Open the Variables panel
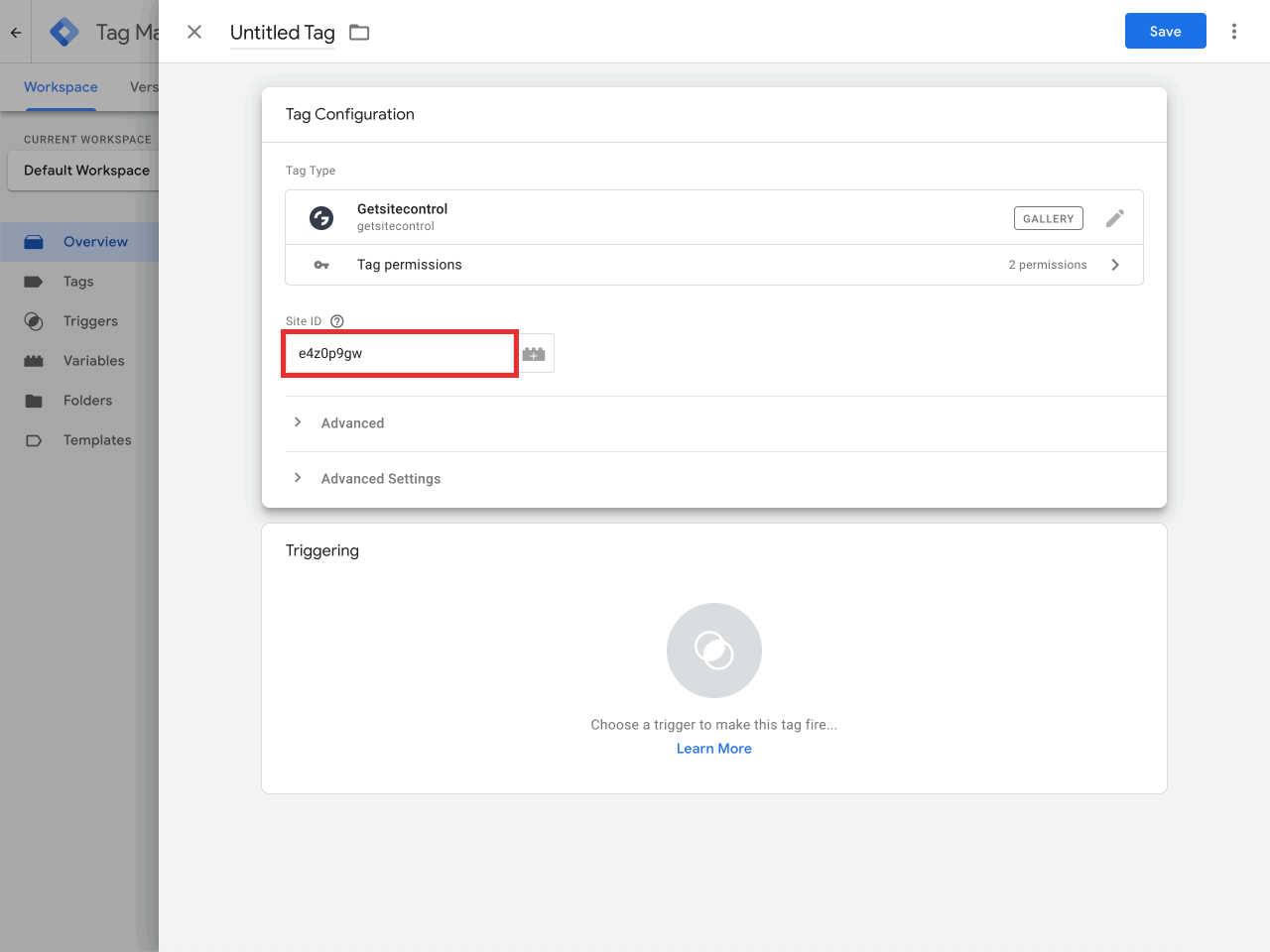 coord(94,360)
